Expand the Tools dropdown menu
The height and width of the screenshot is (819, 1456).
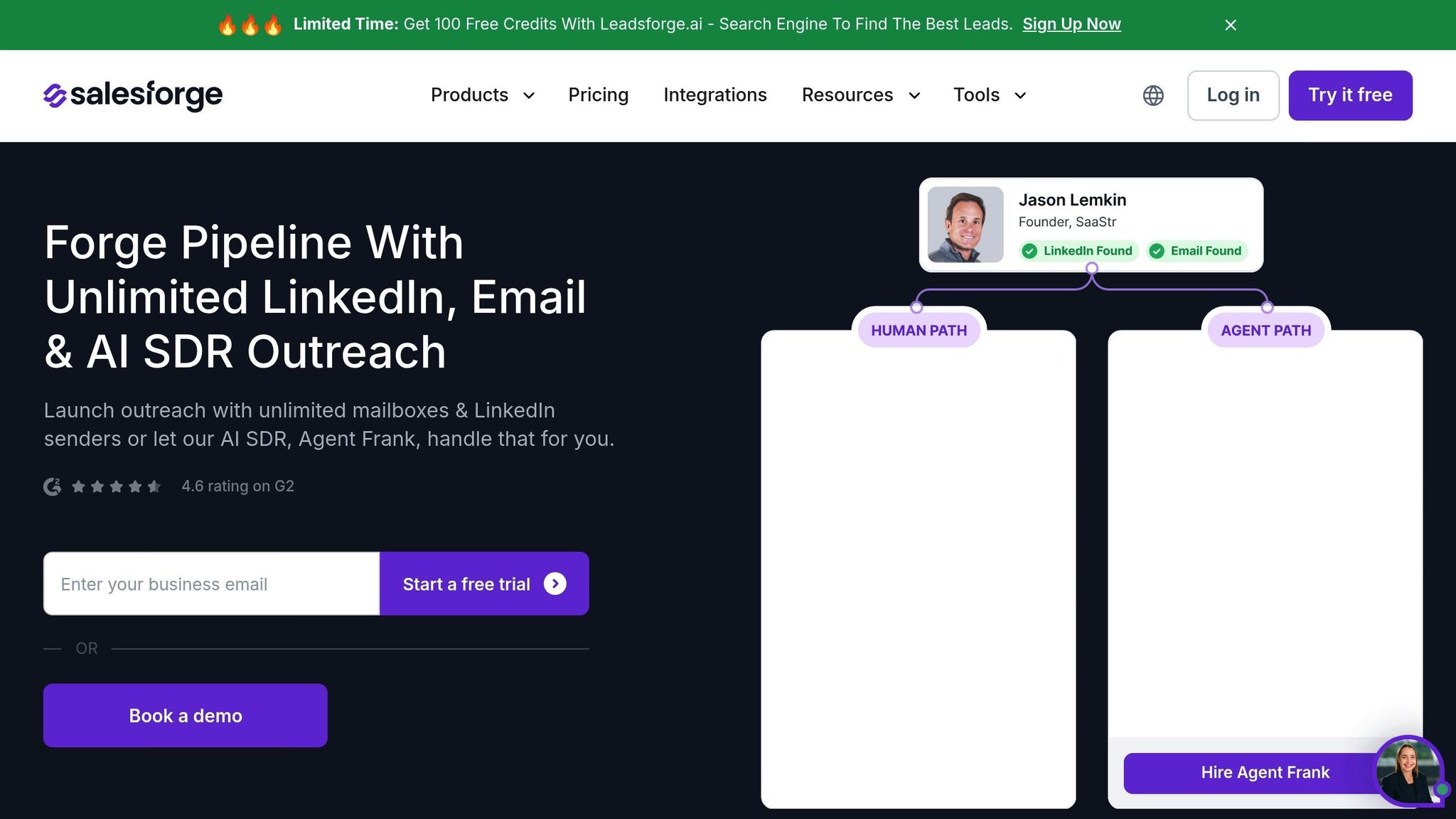point(990,95)
